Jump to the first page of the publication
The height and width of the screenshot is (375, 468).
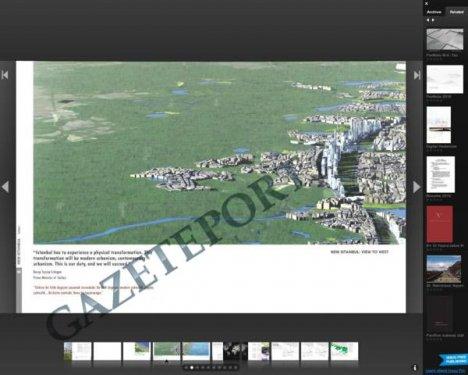click(x=5, y=75)
